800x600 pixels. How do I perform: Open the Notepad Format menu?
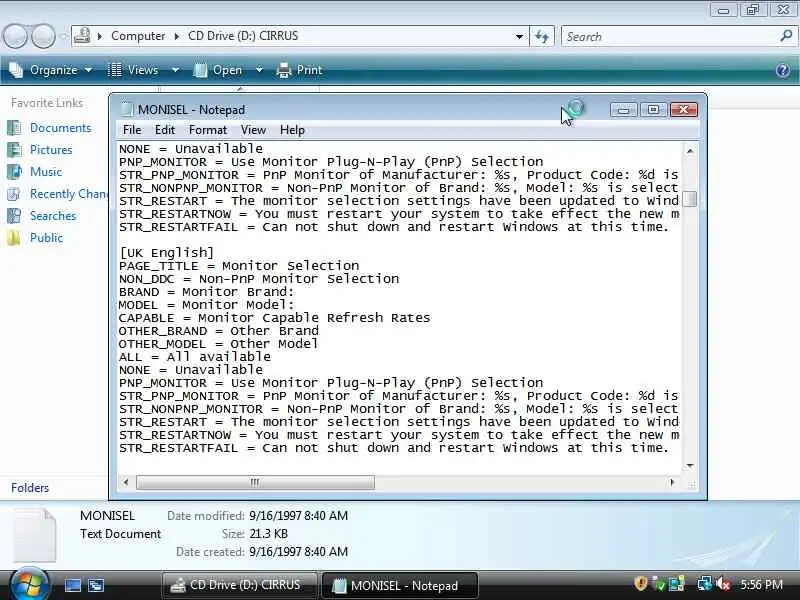(208, 130)
